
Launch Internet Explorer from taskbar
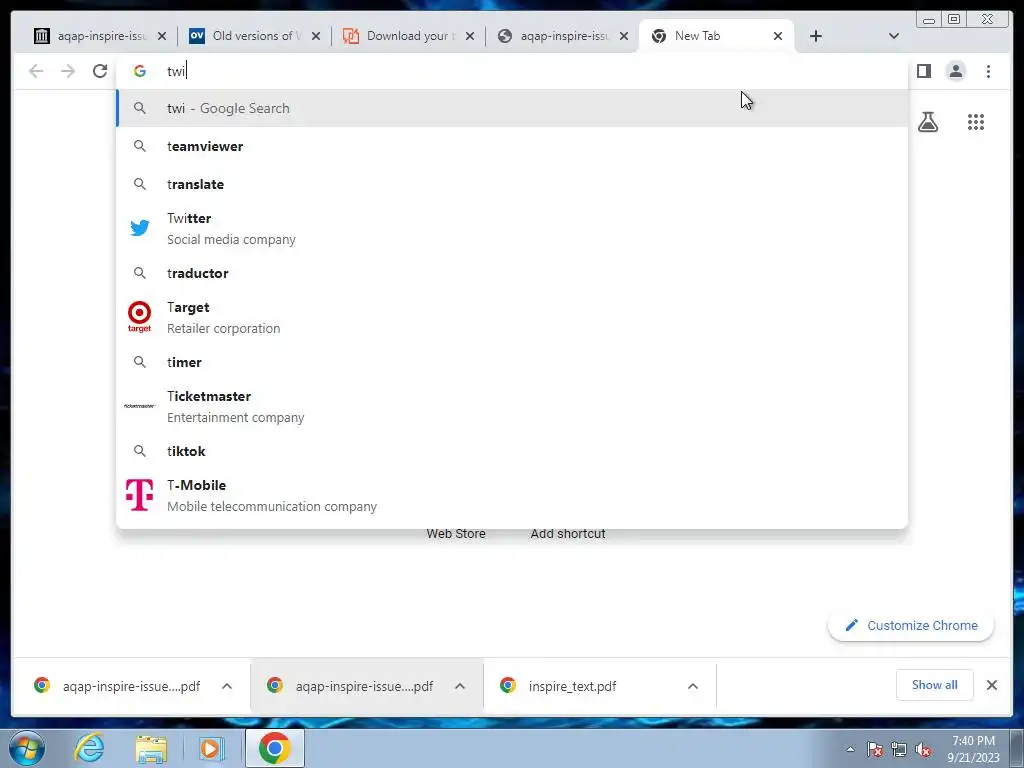pos(89,748)
